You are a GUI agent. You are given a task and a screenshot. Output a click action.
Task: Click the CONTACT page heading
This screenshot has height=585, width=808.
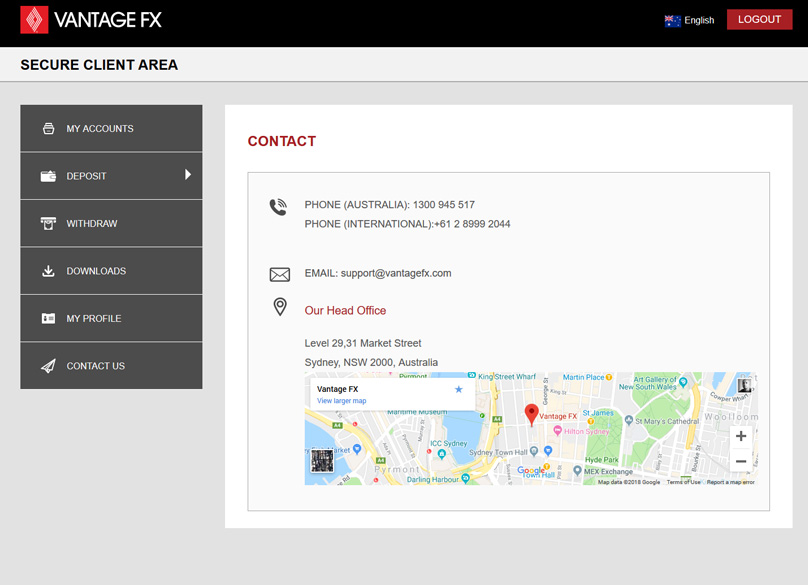282,141
